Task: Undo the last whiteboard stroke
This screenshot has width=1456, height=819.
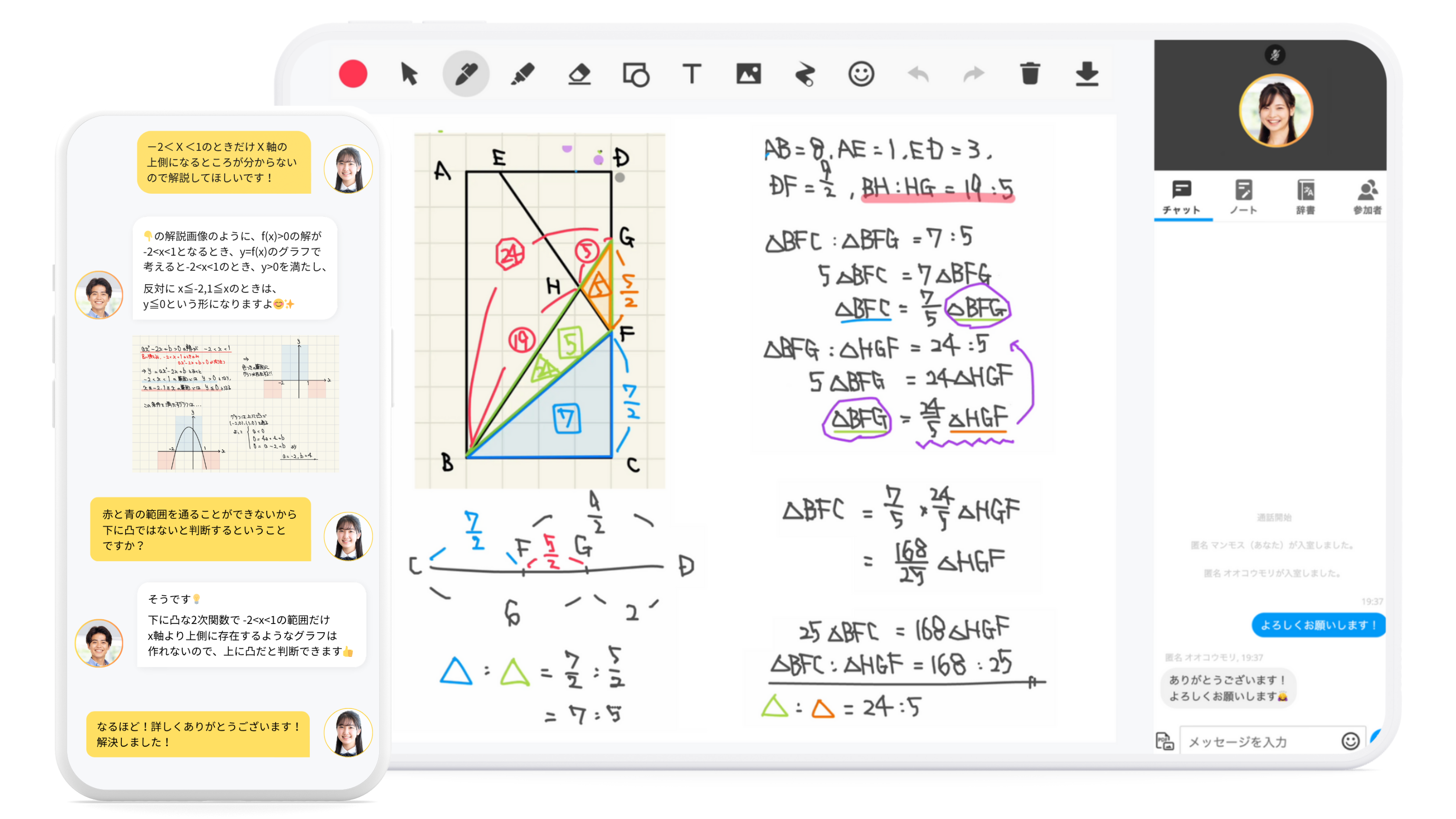Action: (x=918, y=74)
